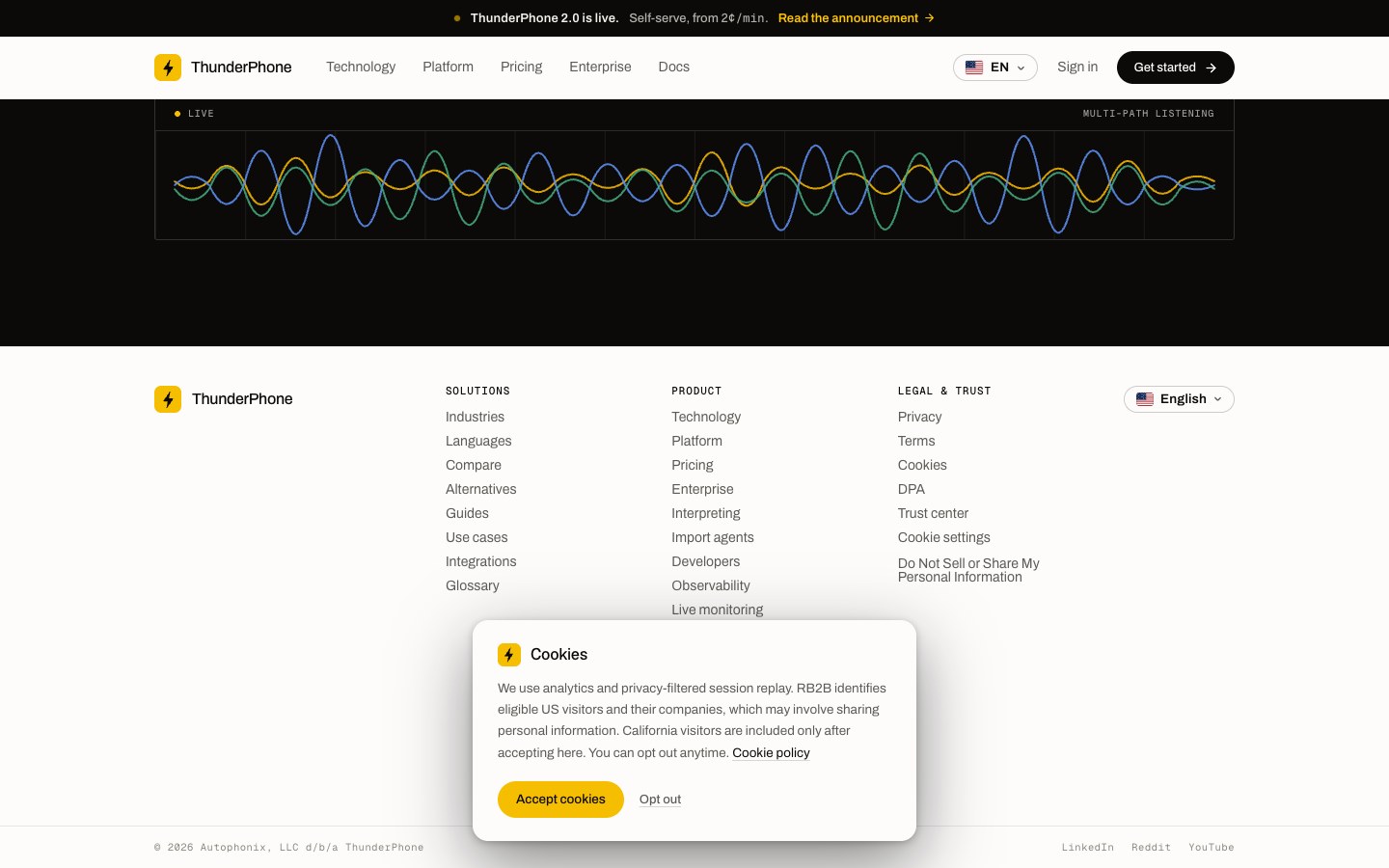
Task: Open the Glossary footer link
Action: (473, 585)
